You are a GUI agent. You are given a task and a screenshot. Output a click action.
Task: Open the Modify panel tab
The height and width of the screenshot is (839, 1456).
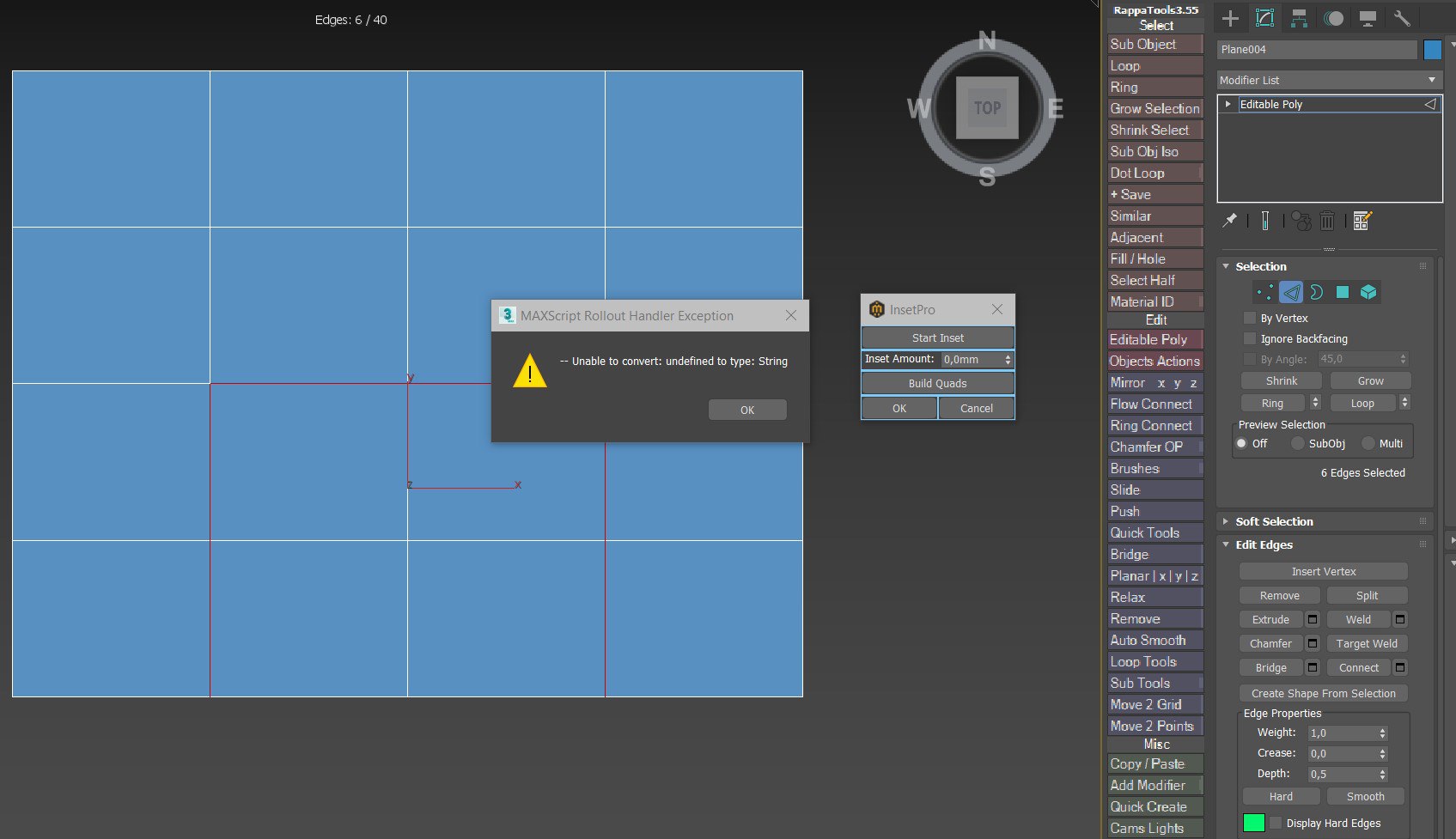pyautogui.click(x=1264, y=18)
